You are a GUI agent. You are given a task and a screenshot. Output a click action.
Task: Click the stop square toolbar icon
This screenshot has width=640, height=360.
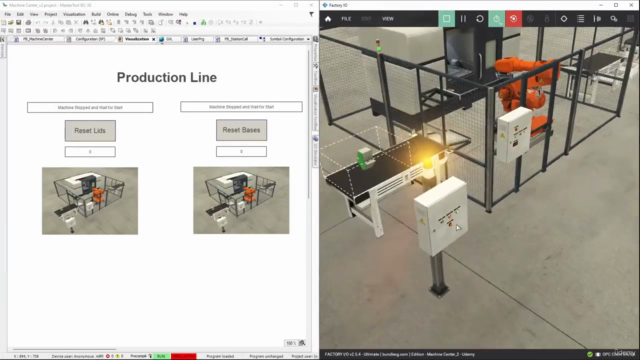tap(195, 23)
